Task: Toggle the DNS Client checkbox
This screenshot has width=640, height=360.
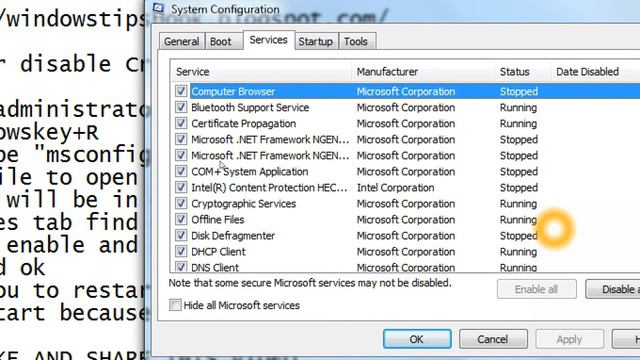Action: (x=181, y=267)
